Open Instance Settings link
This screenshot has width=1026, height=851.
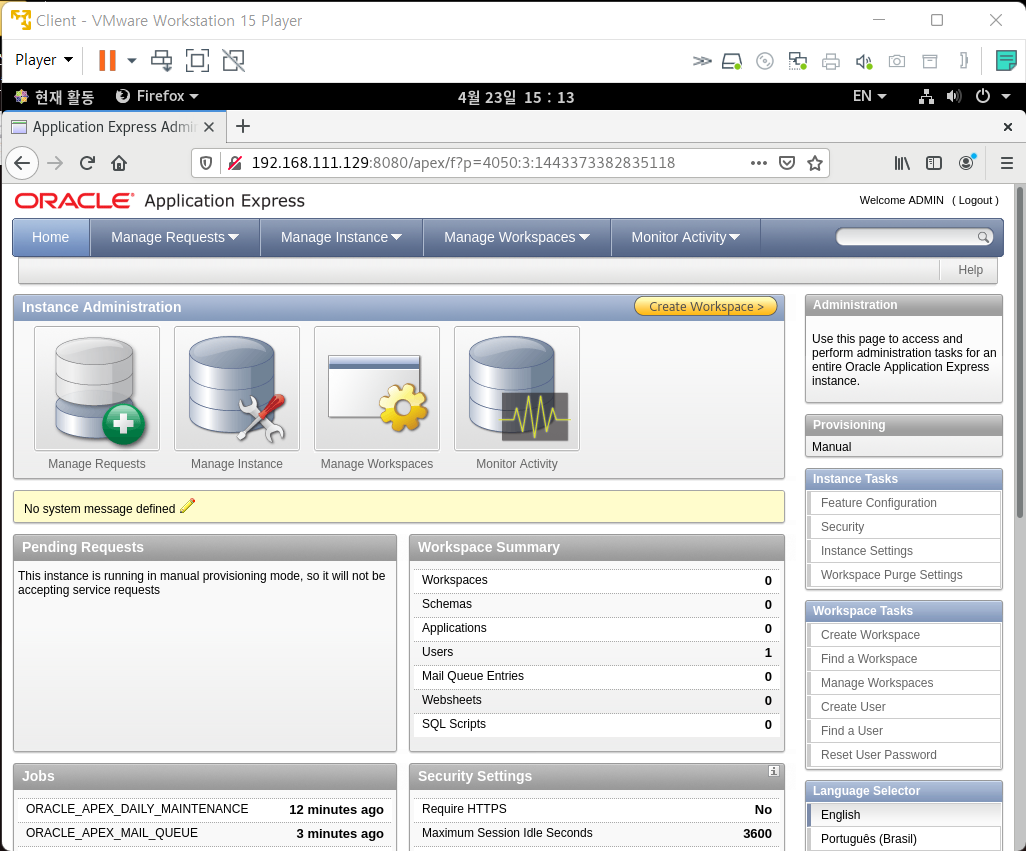point(866,551)
